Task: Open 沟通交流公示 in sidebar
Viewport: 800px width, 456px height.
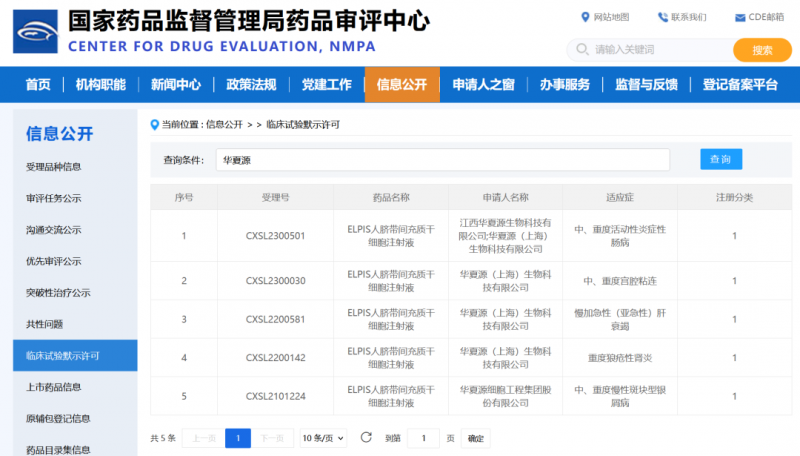Action: pos(54,230)
